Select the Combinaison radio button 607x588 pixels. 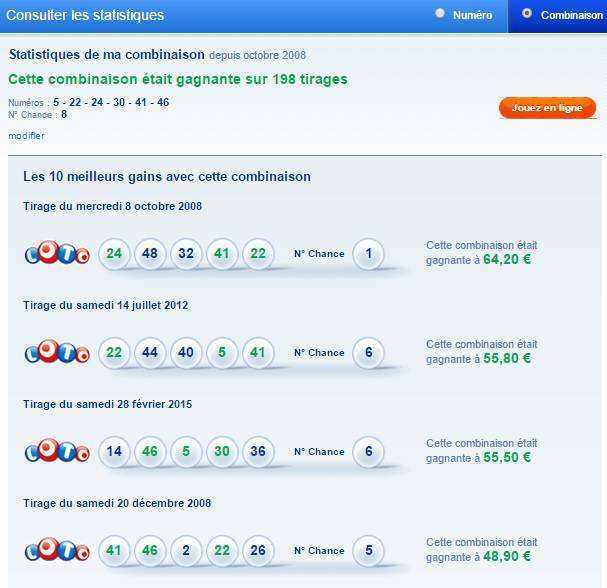coord(526,14)
